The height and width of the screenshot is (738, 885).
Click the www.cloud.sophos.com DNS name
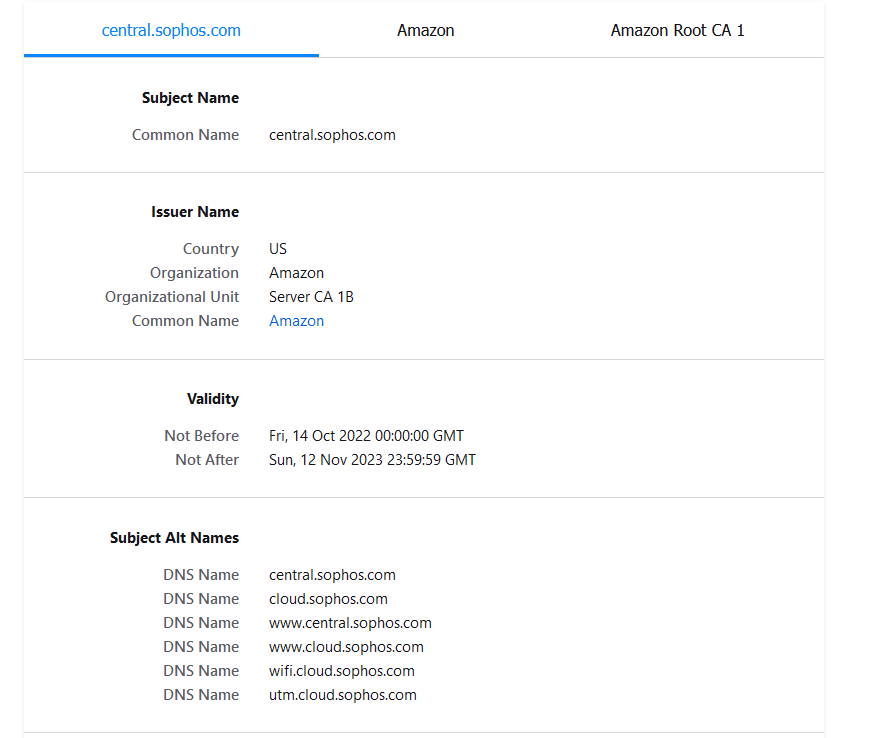[x=347, y=647]
